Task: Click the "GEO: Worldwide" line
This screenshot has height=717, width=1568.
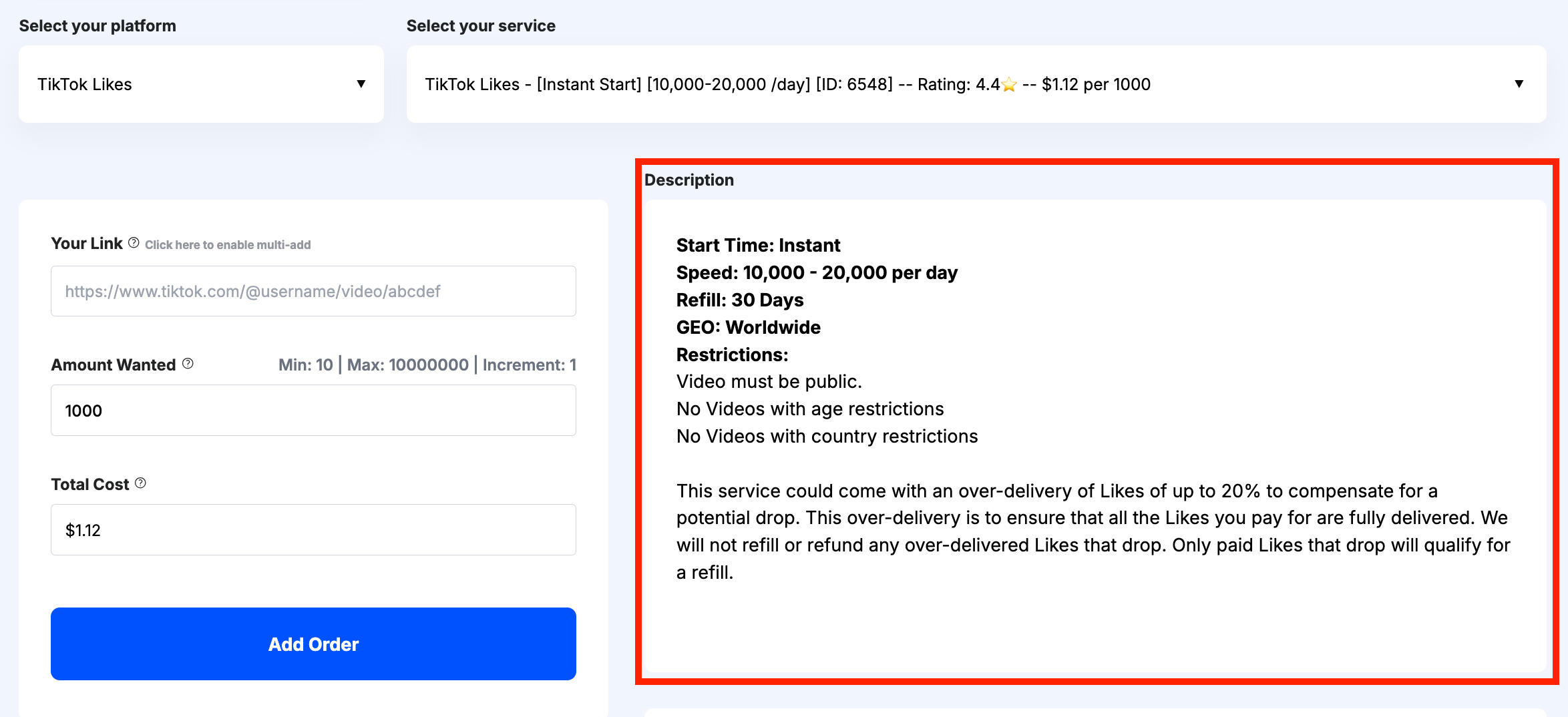Action: (x=748, y=328)
